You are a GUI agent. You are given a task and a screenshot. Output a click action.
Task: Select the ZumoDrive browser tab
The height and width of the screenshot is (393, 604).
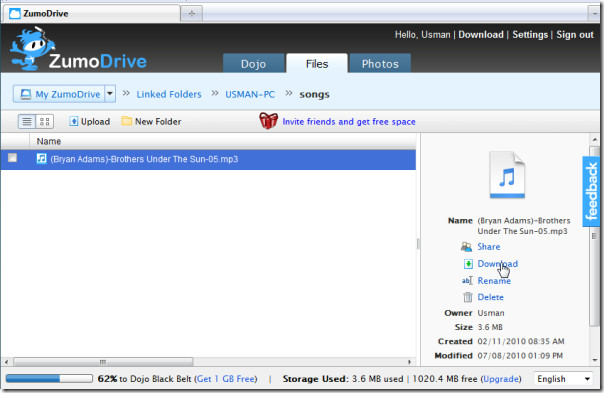coord(92,14)
